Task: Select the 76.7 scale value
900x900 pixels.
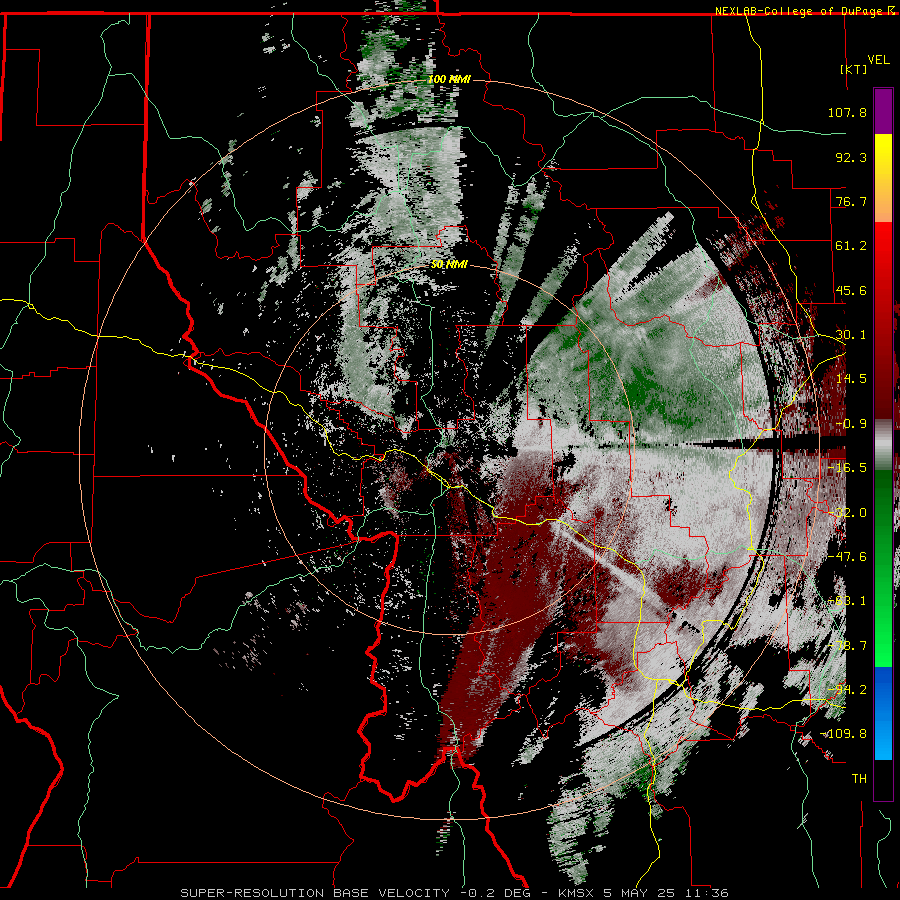Action: tap(851, 201)
